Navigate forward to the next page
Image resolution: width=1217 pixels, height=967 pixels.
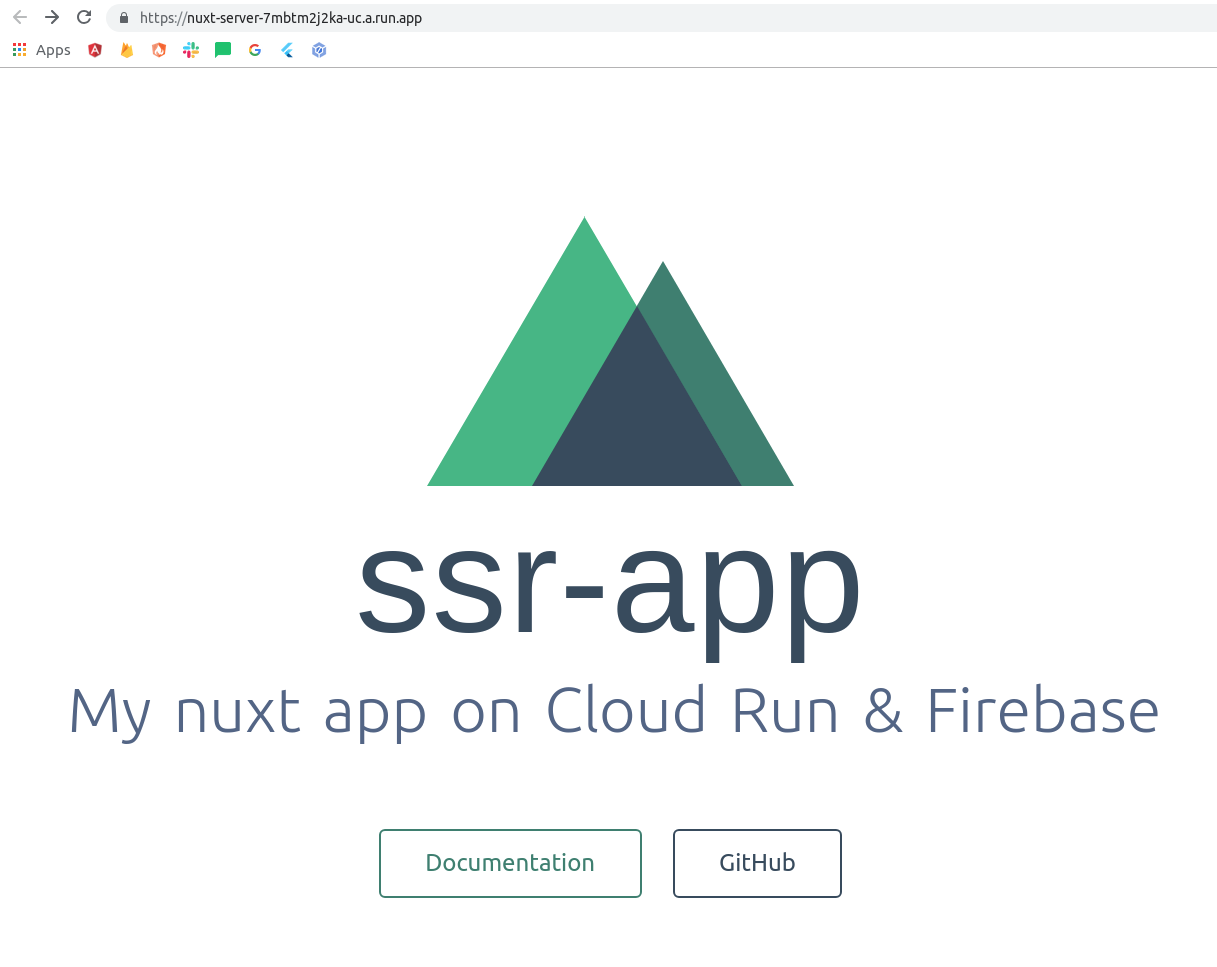pos(52,17)
